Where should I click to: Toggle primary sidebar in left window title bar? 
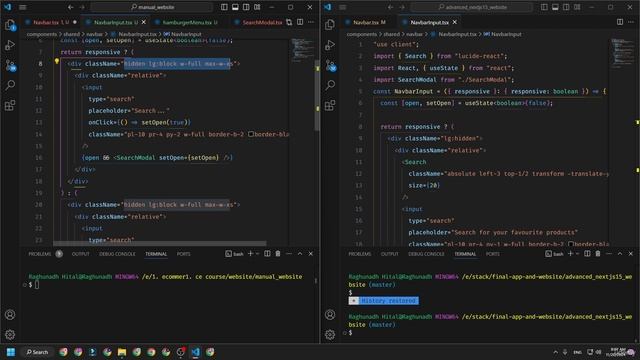[224, 7]
